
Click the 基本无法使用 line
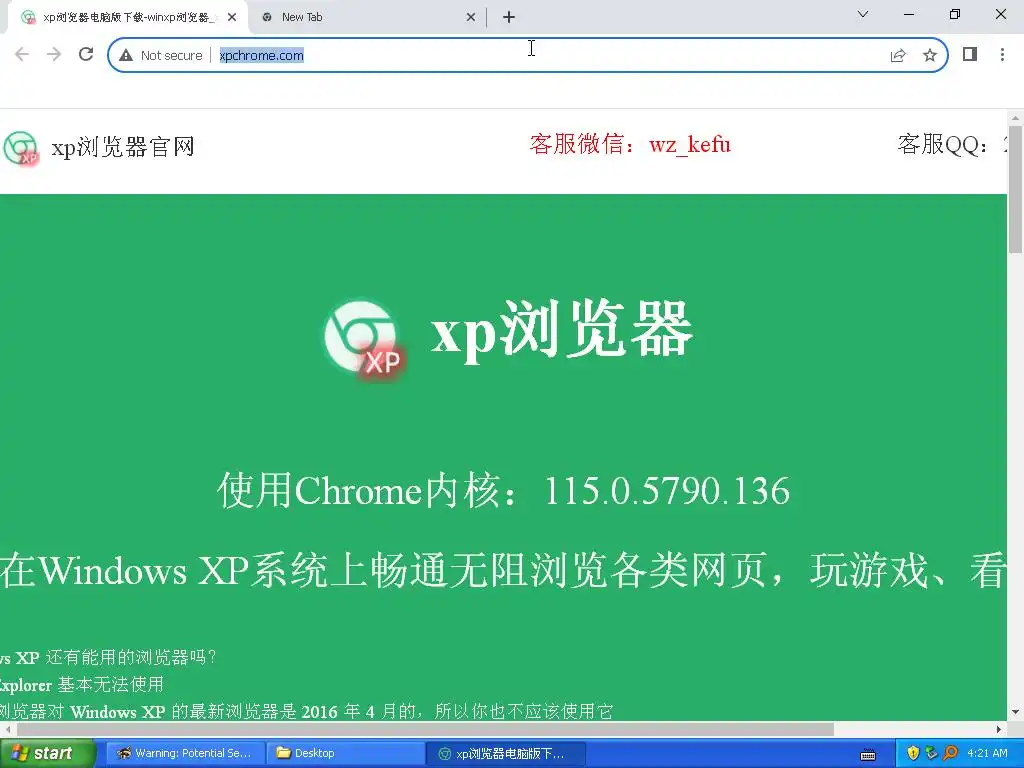pos(82,684)
